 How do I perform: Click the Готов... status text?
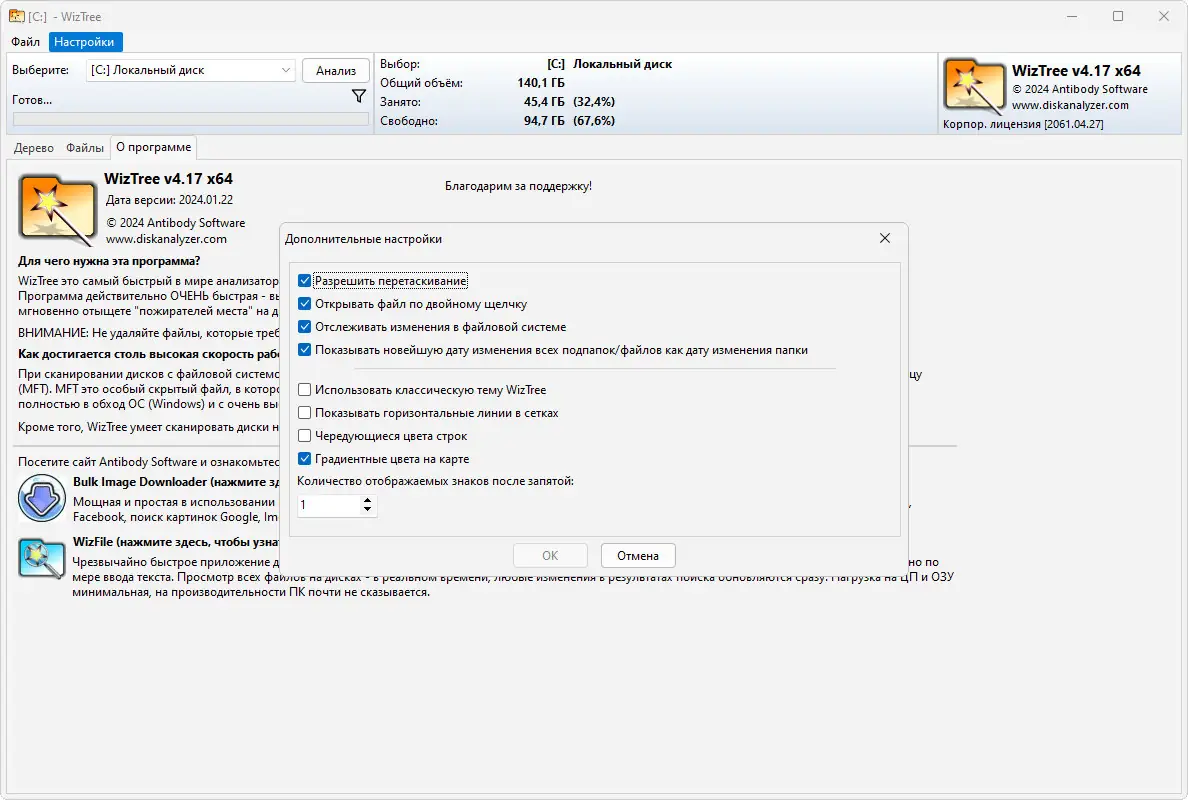(32, 99)
